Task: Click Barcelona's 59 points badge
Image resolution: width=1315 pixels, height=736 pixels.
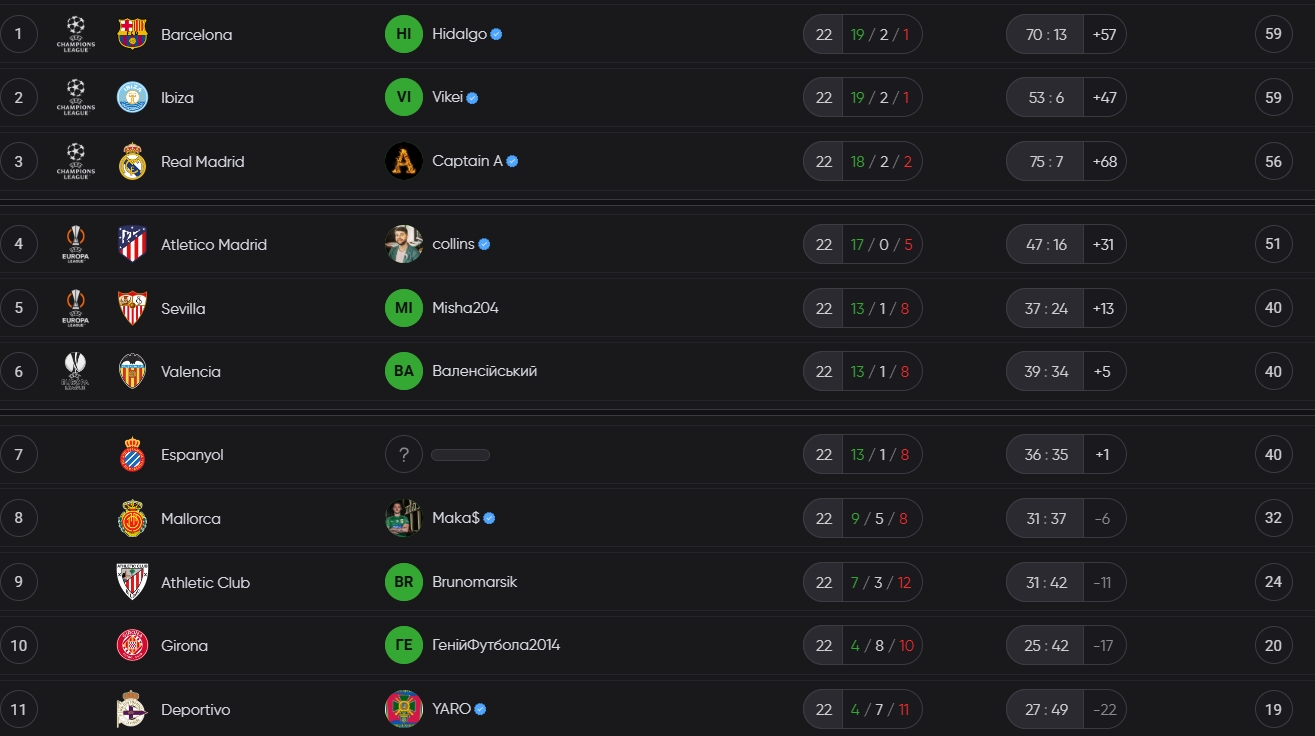Action: click(x=1273, y=34)
